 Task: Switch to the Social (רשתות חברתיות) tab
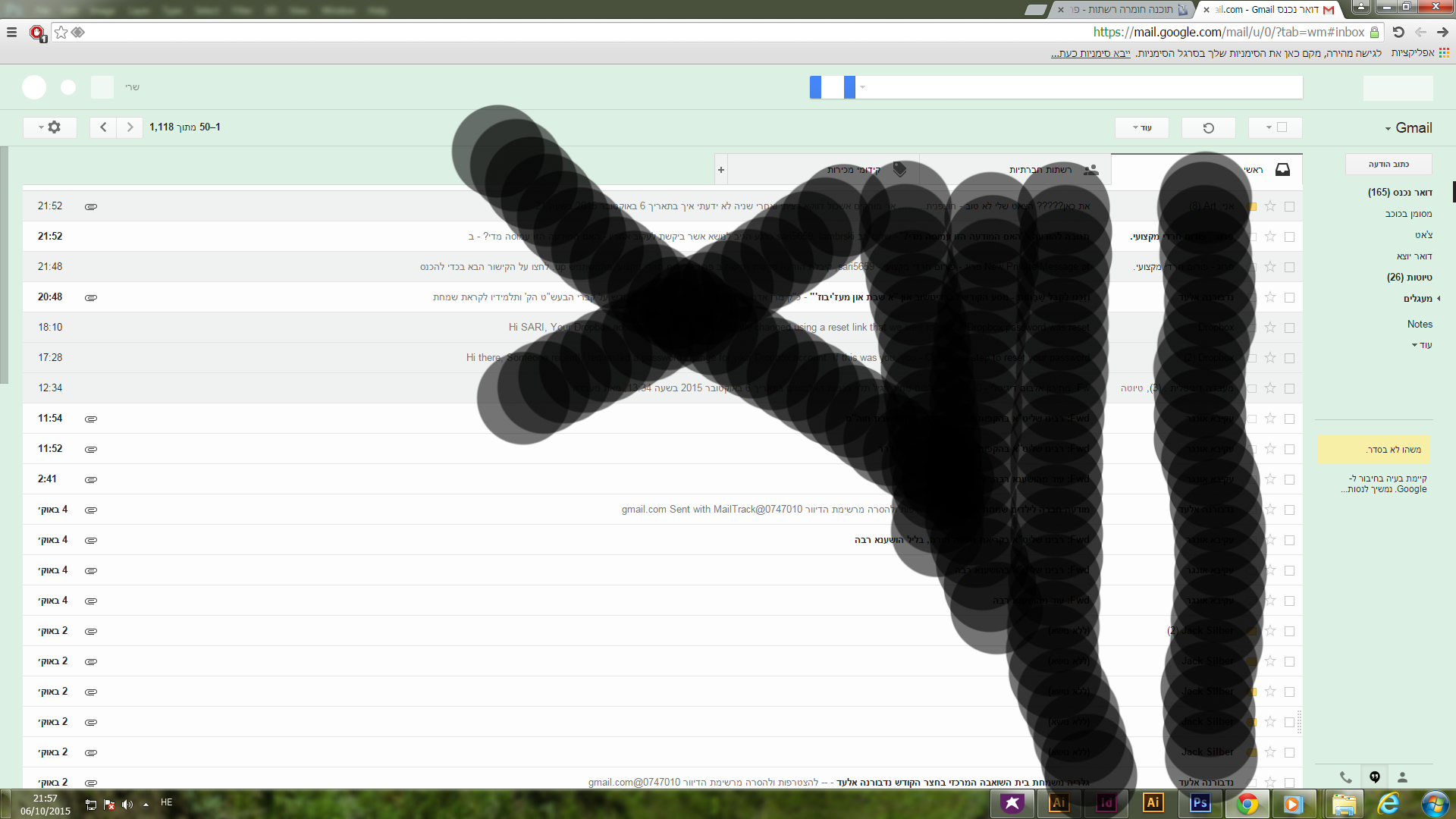[1040, 170]
